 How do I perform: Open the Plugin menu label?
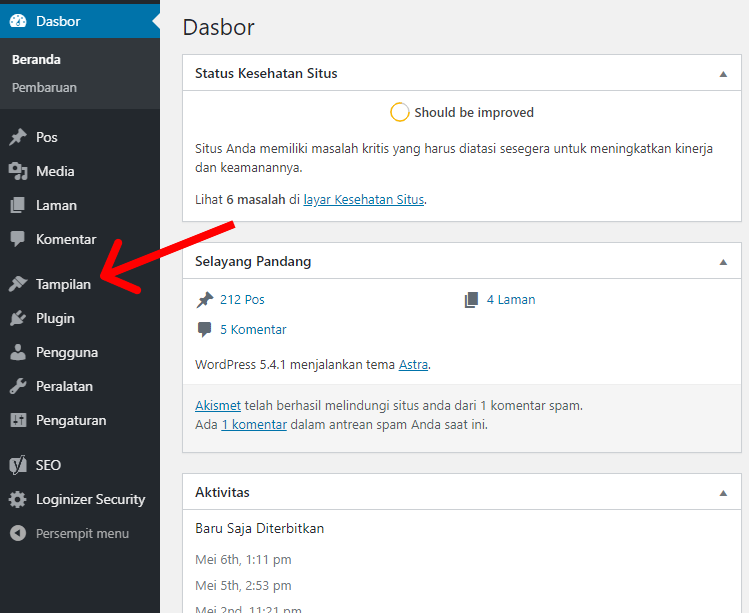[55, 318]
